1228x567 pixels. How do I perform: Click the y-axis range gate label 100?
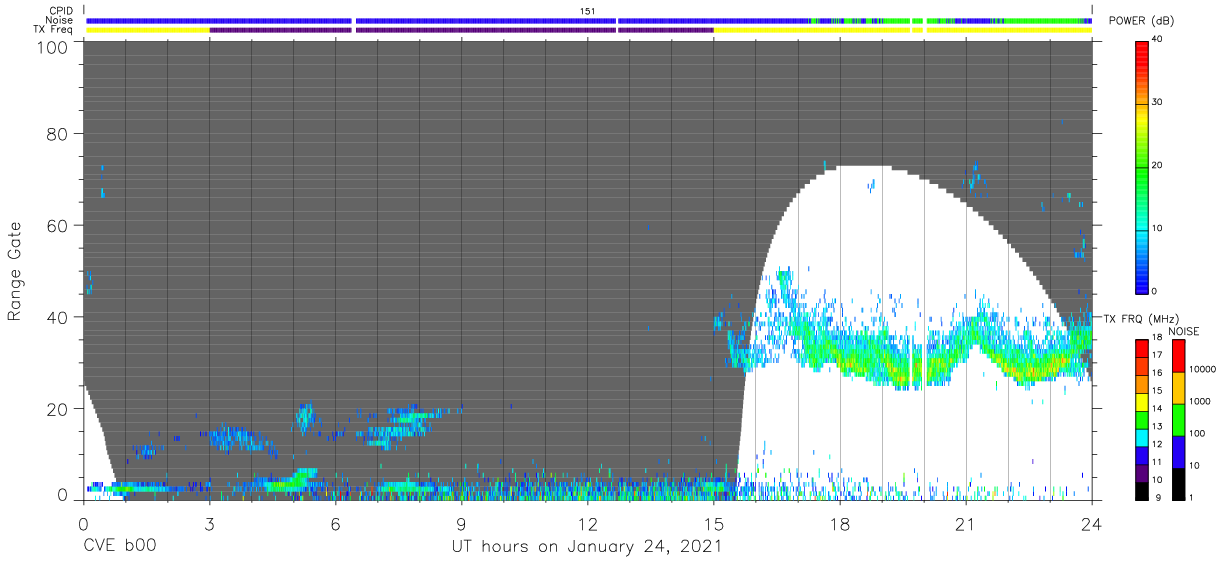click(52, 47)
